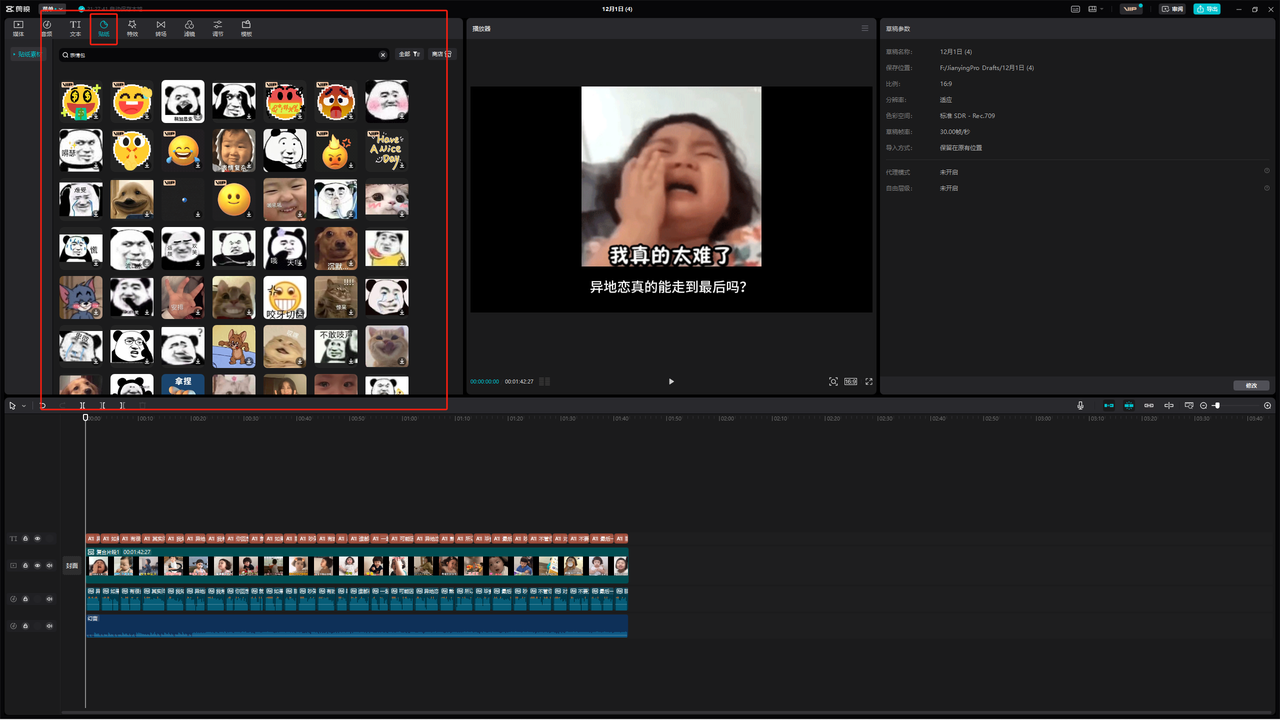Toggle visibility eye on the text track

click(x=38, y=538)
